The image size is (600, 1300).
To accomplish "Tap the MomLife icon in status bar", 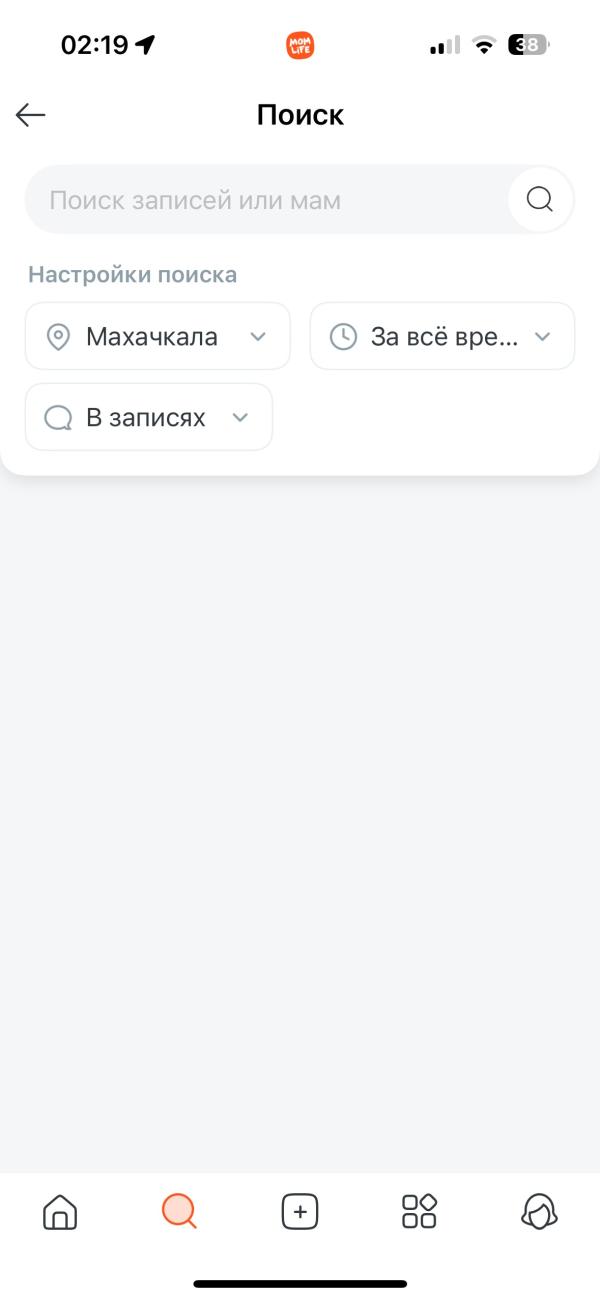I will 300,45.
